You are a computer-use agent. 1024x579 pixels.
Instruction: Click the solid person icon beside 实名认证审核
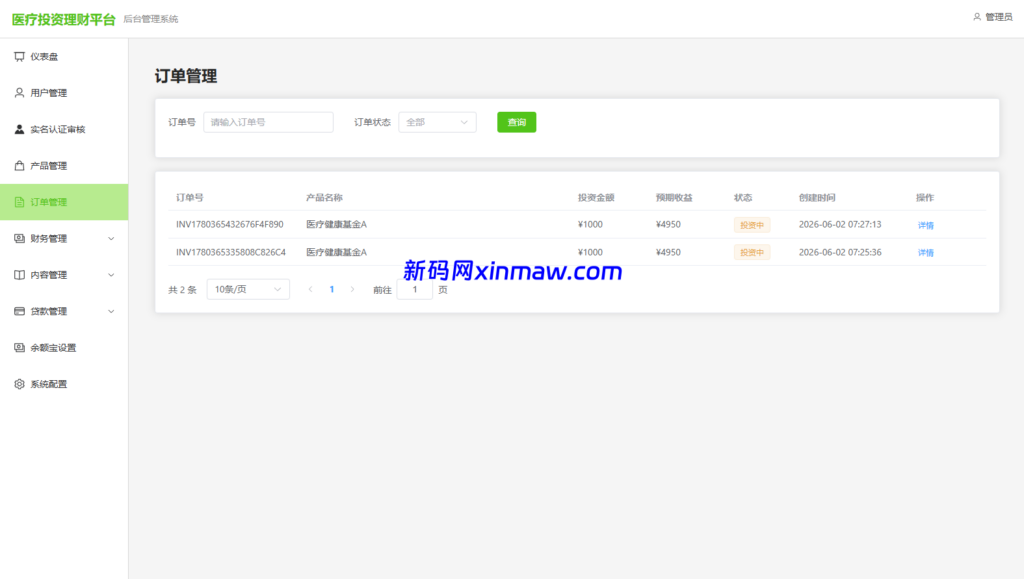20,129
